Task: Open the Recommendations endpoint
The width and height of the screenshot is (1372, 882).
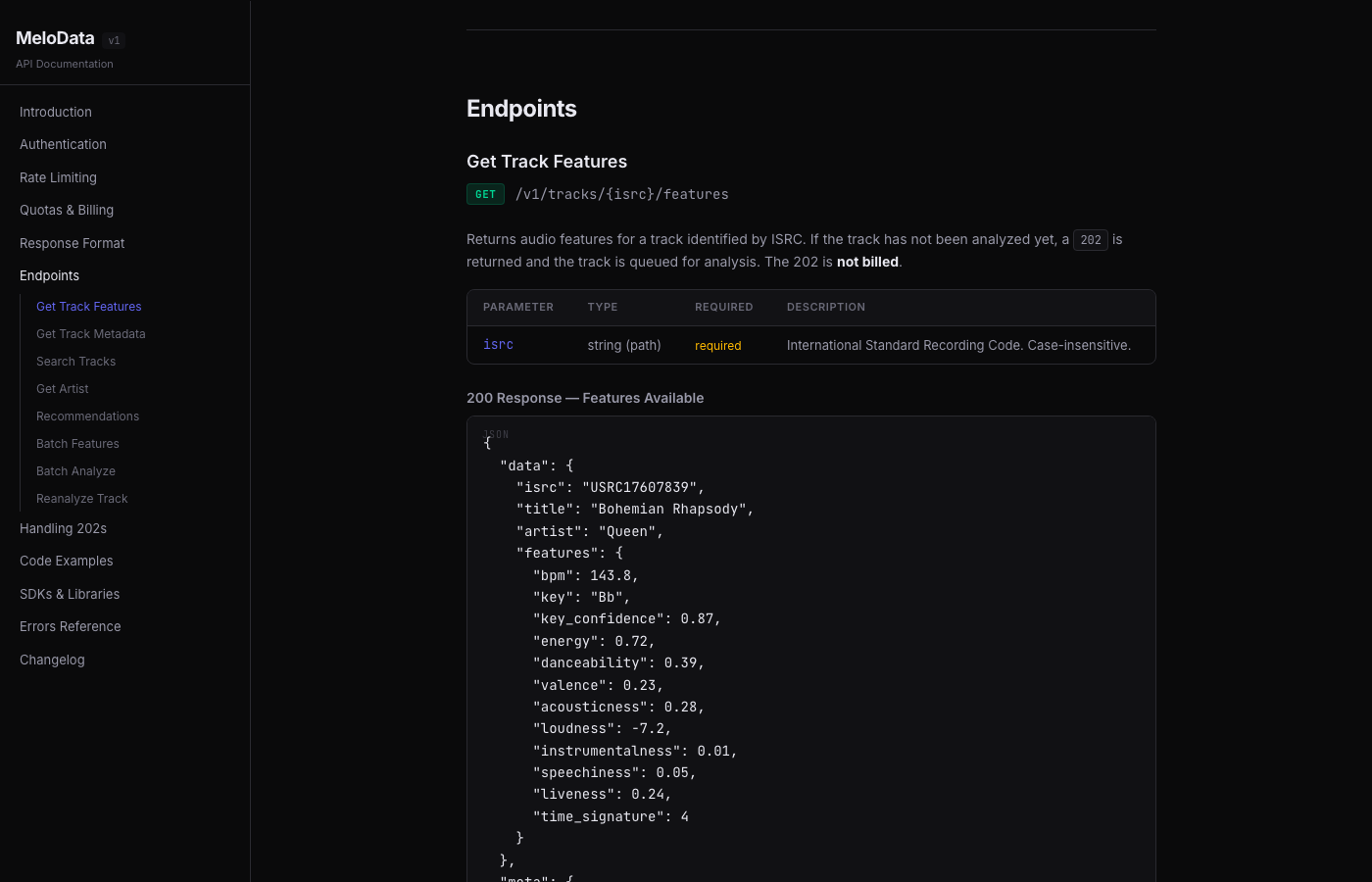Action: [x=87, y=416]
